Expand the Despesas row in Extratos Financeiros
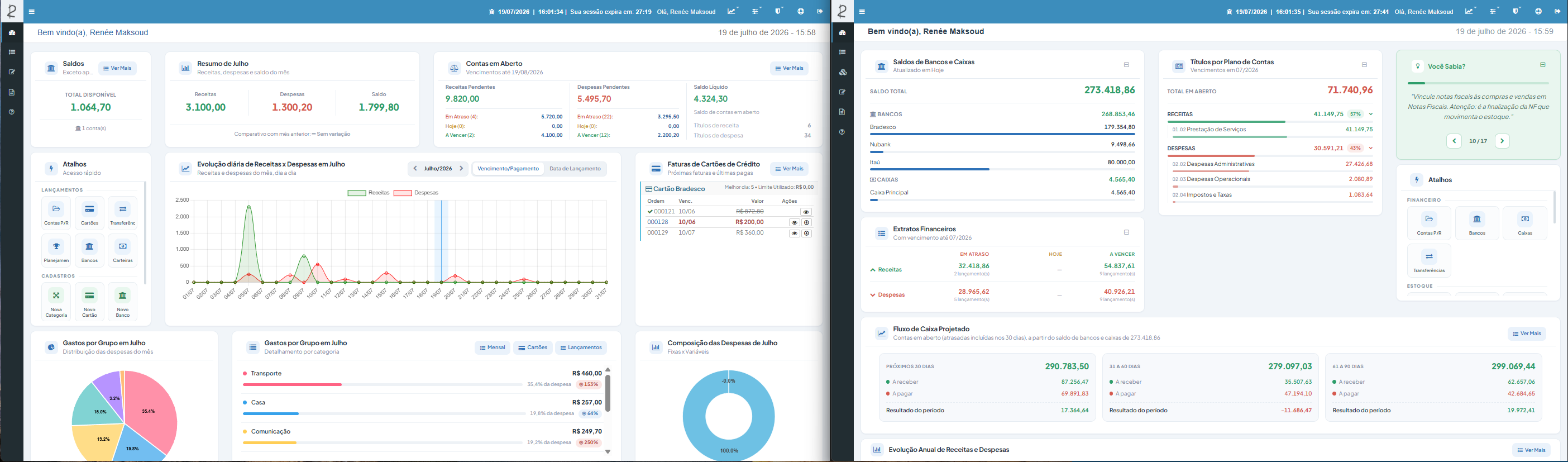The image size is (1568, 462). [887, 295]
